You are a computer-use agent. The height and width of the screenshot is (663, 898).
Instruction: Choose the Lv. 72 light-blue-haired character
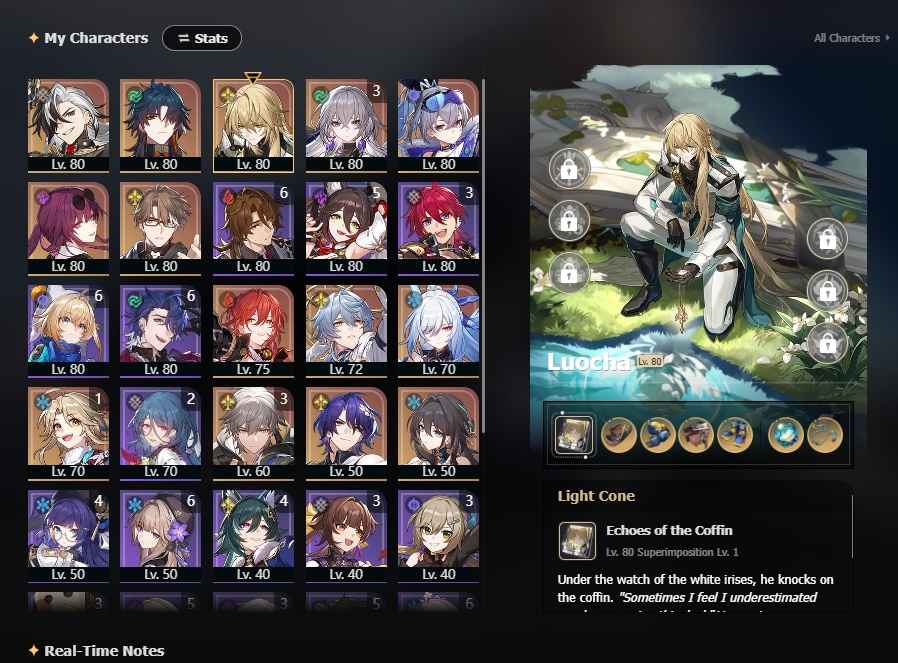346,331
